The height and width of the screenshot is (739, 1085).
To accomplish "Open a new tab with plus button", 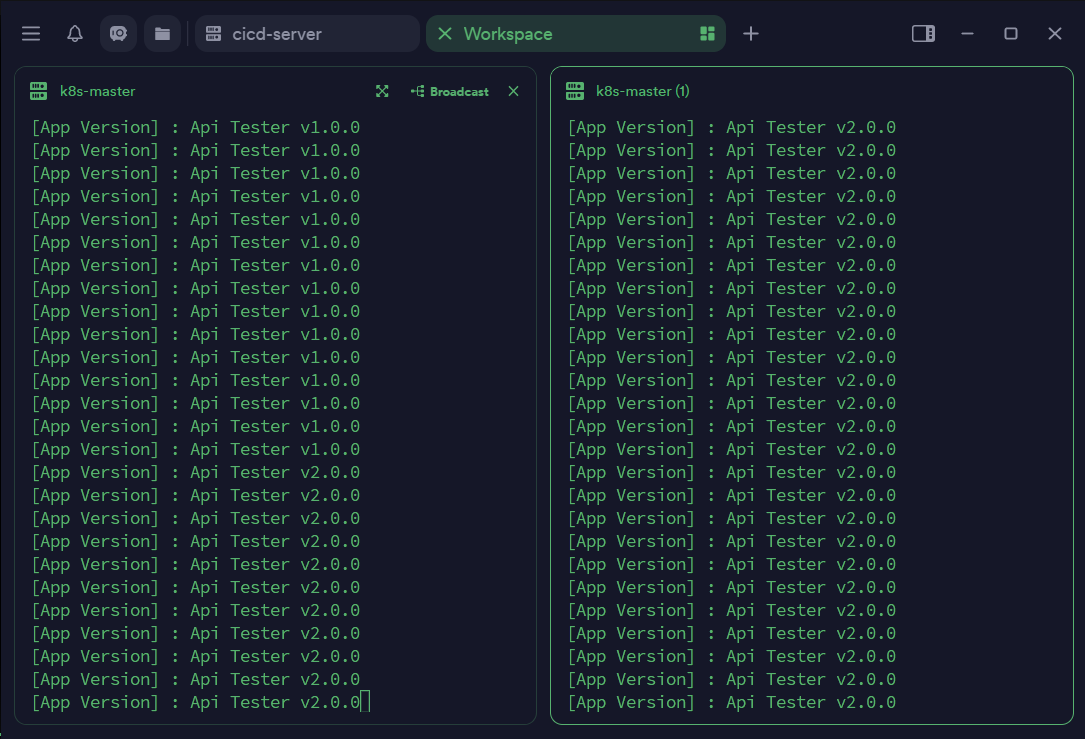I will click(x=751, y=34).
